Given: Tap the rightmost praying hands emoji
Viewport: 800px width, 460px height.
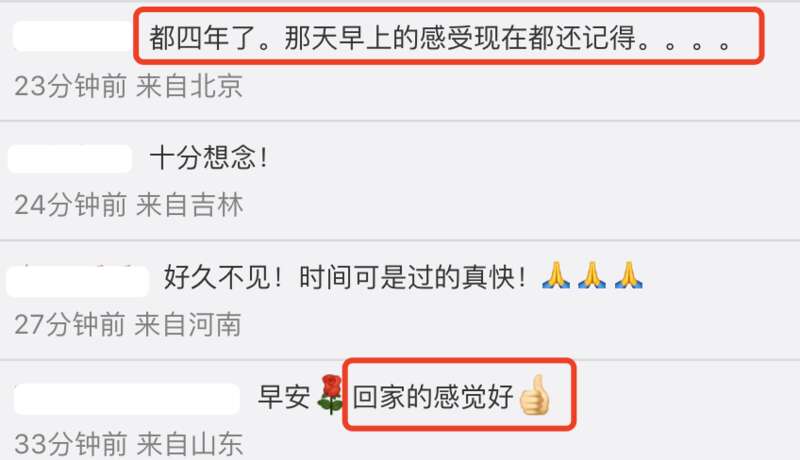Looking at the screenshot, I should pos(629,275).
